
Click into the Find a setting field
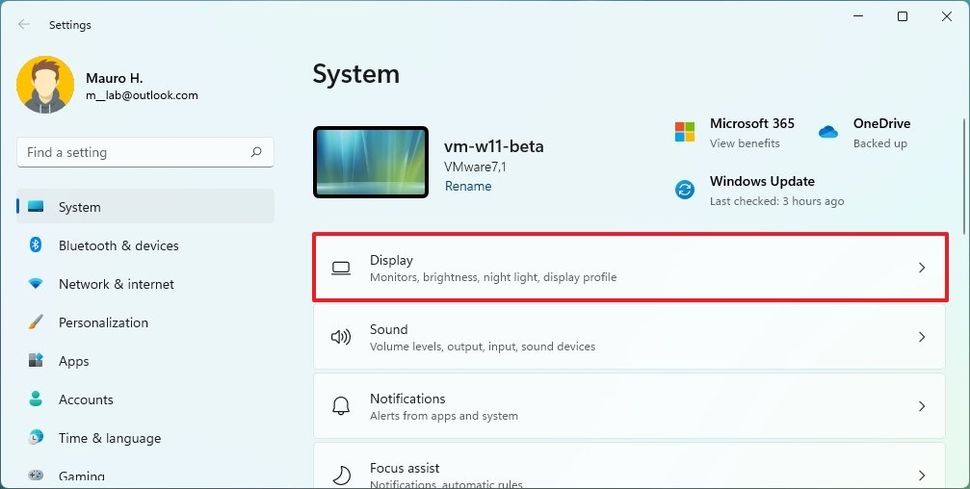click(x=145, y=152)
